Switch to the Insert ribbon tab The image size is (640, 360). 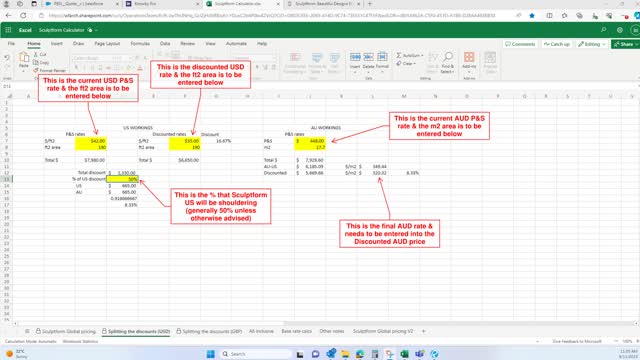[57, 43]
